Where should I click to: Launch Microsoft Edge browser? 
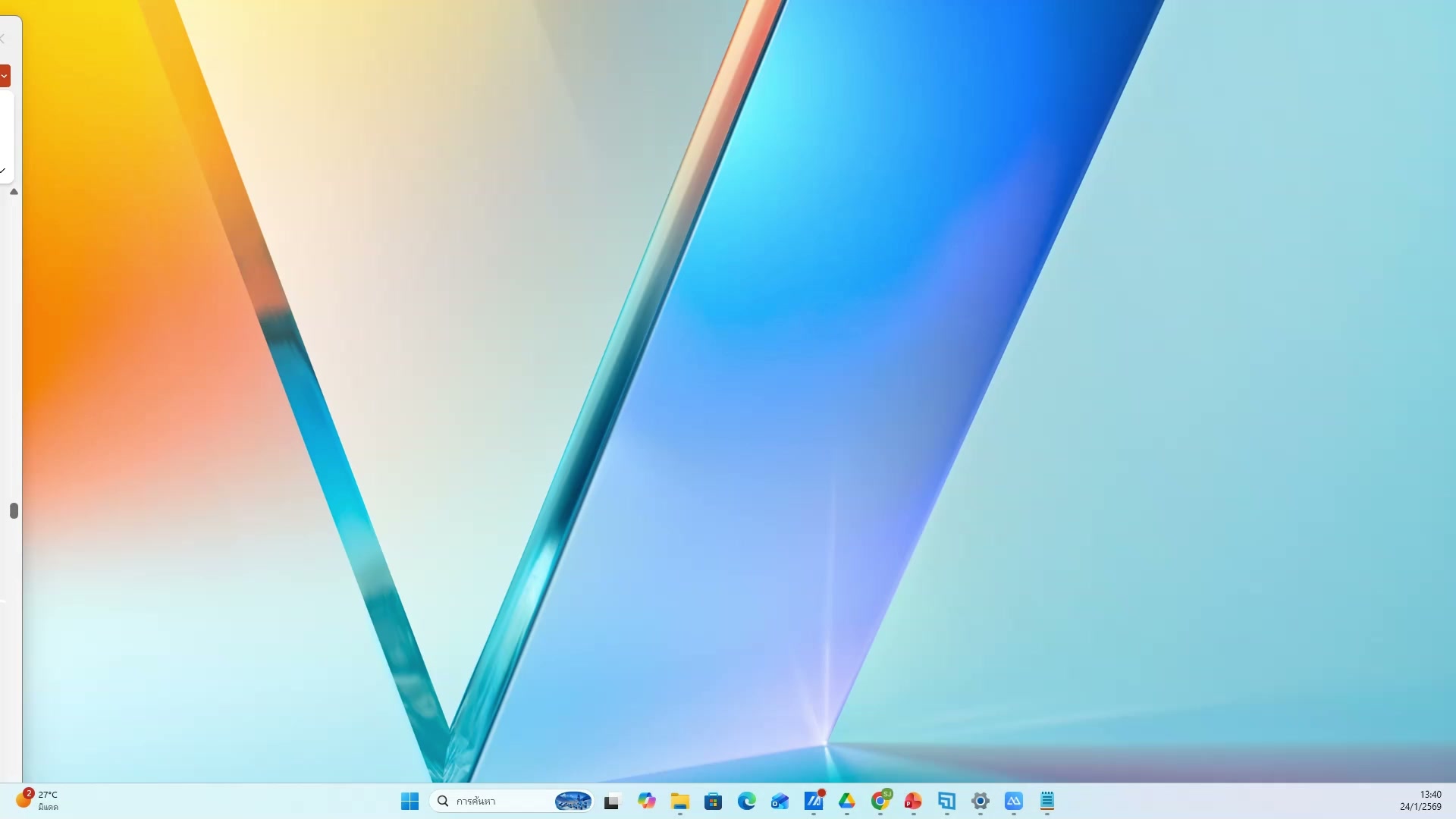coord(746,801)
